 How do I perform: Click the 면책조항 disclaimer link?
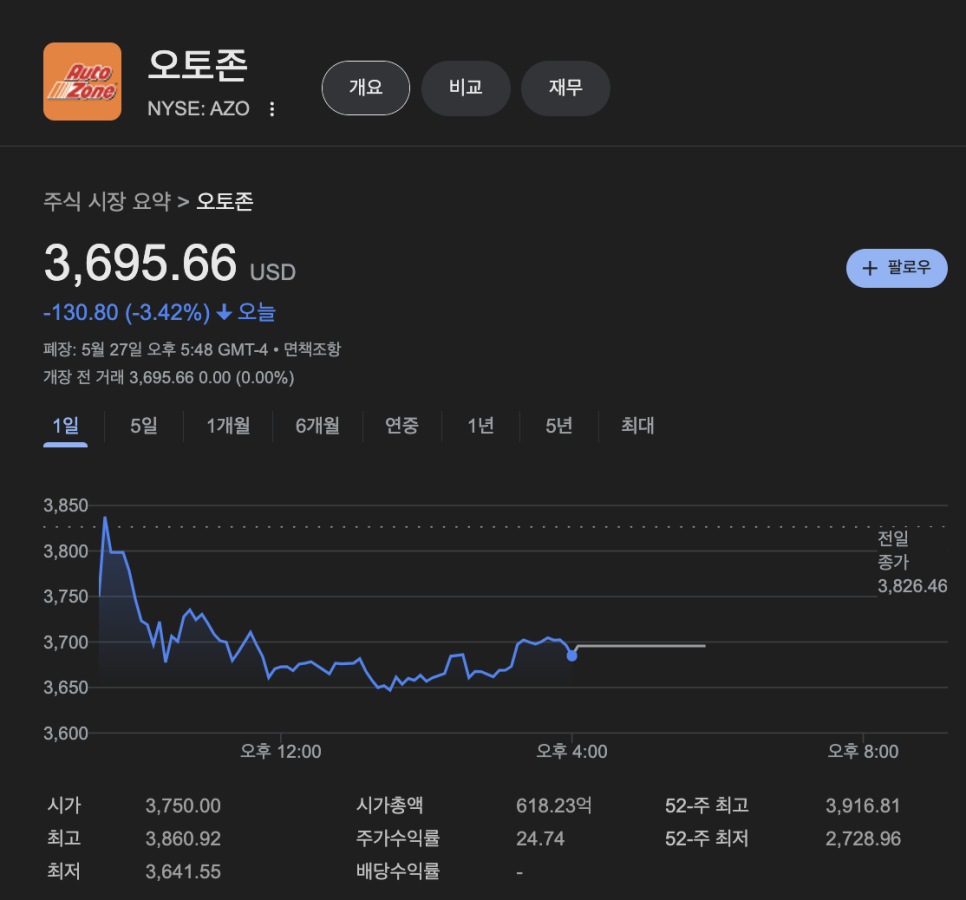312,349
